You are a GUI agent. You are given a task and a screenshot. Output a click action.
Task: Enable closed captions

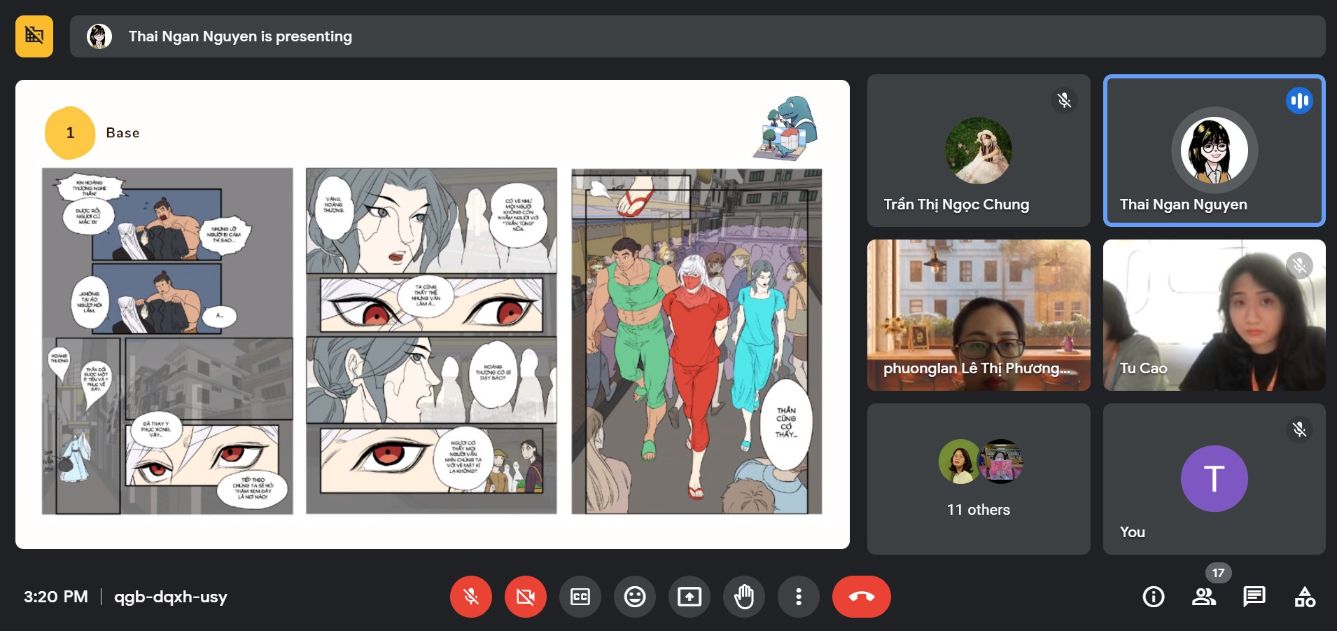point(580,597)
